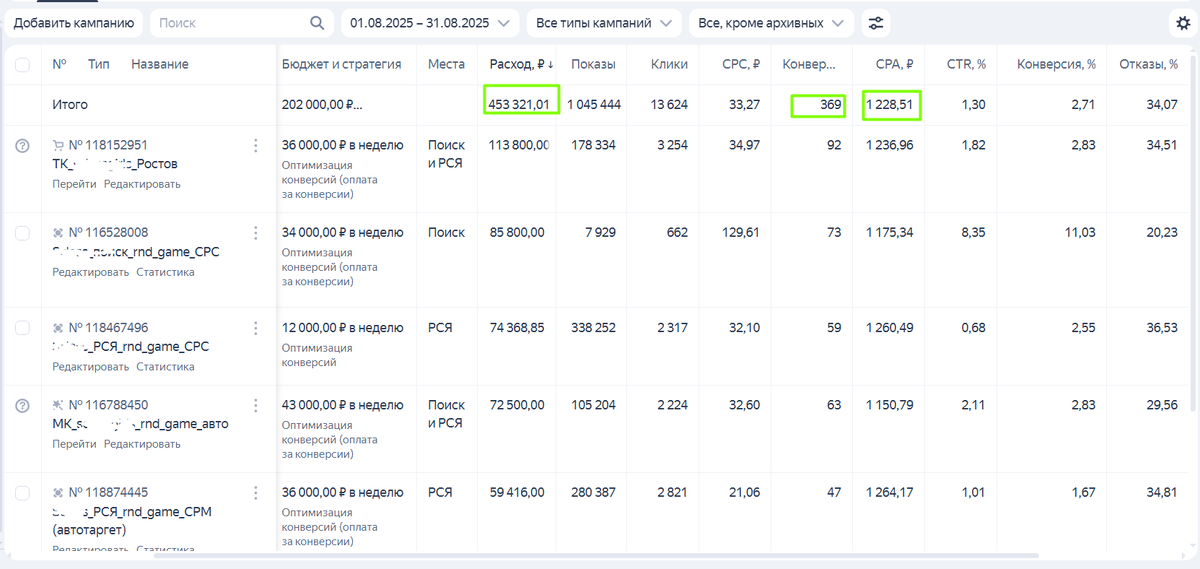The width and height of the screenshot is (1200, 569).
Task: Expand the 'Все типы кампаний' dropdown
Action: click(604, 23)
